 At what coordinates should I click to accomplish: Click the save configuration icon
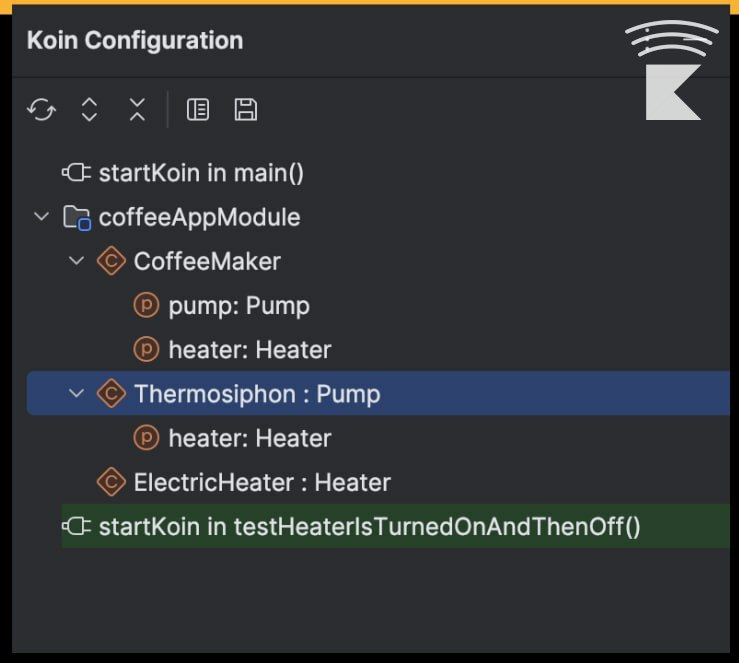[246, 110]
